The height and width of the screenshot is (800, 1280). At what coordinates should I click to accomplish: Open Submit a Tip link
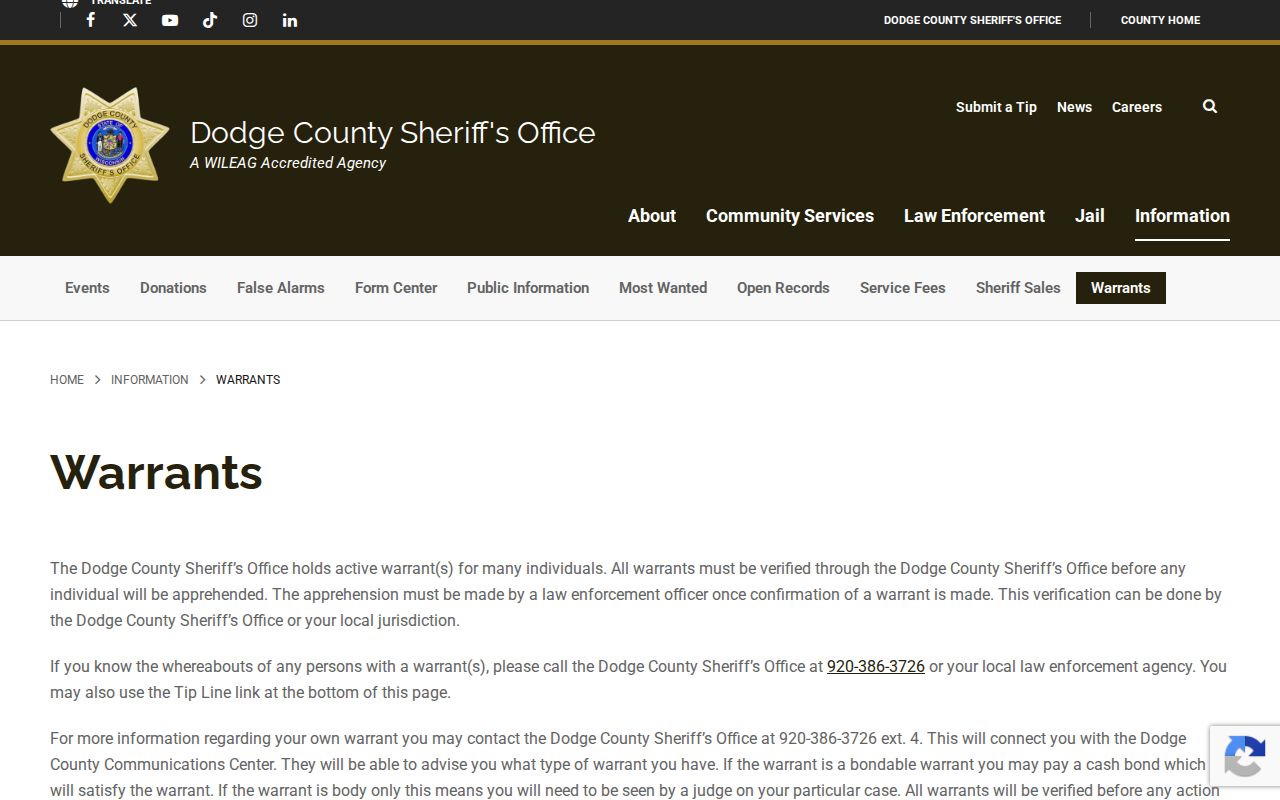(996, 107)
